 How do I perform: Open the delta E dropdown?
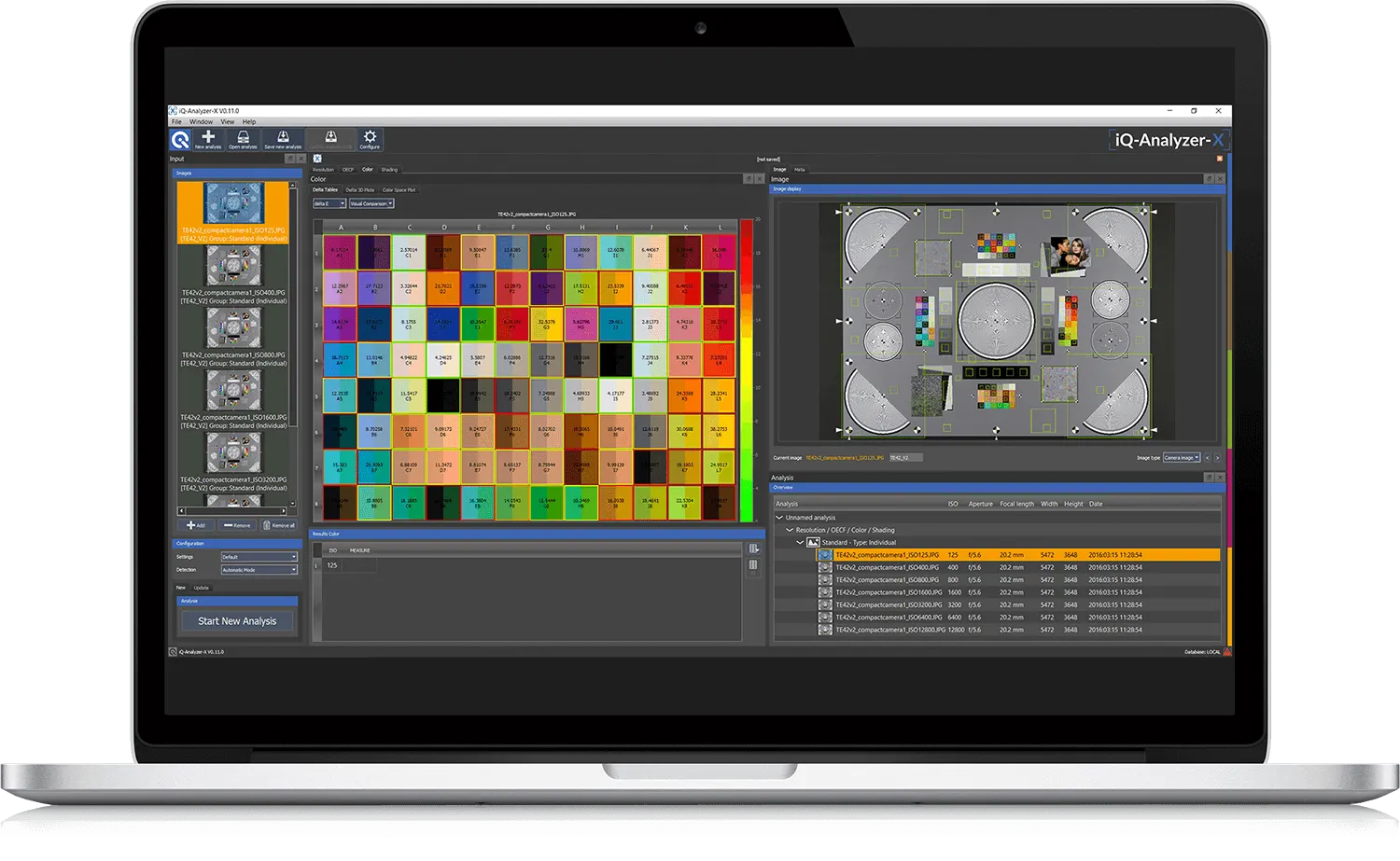(x=329, y=203)
